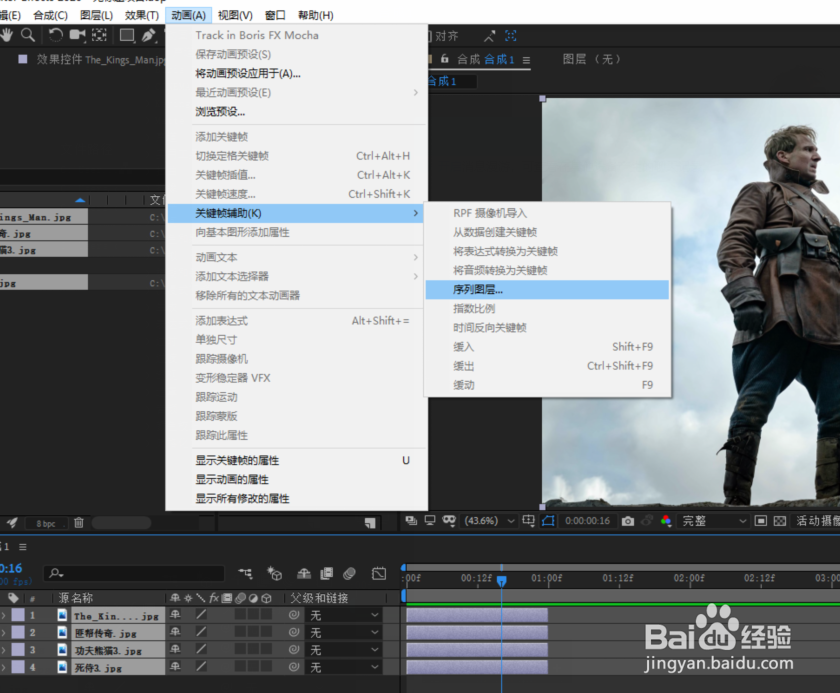Image resolution: width=840 pixels, height=693 pixels.
Task: Click the timeline layer search field
Action: pyautogui.click(x=134, y=574)
